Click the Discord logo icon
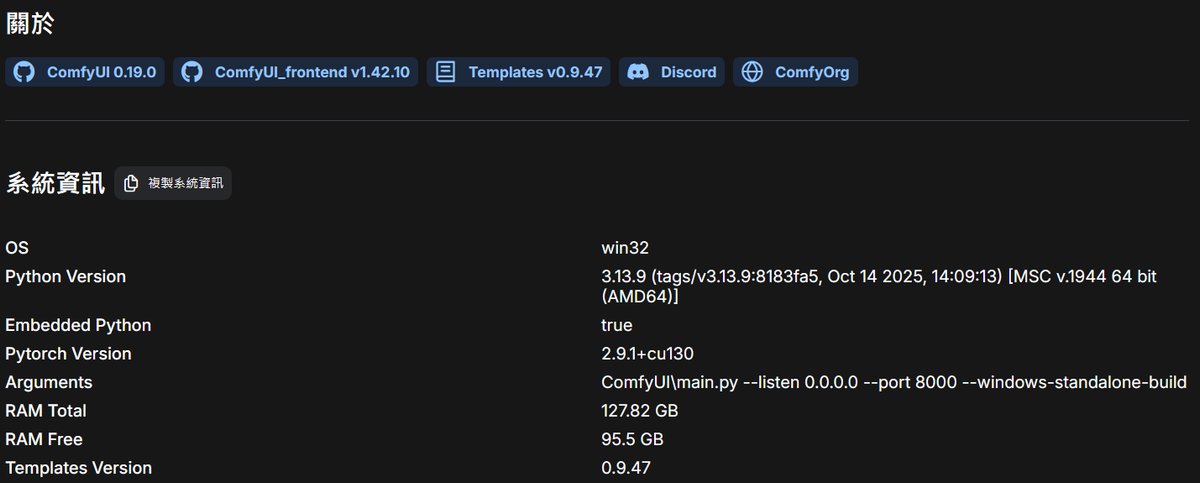The image size is (1200, 483). 639,72
